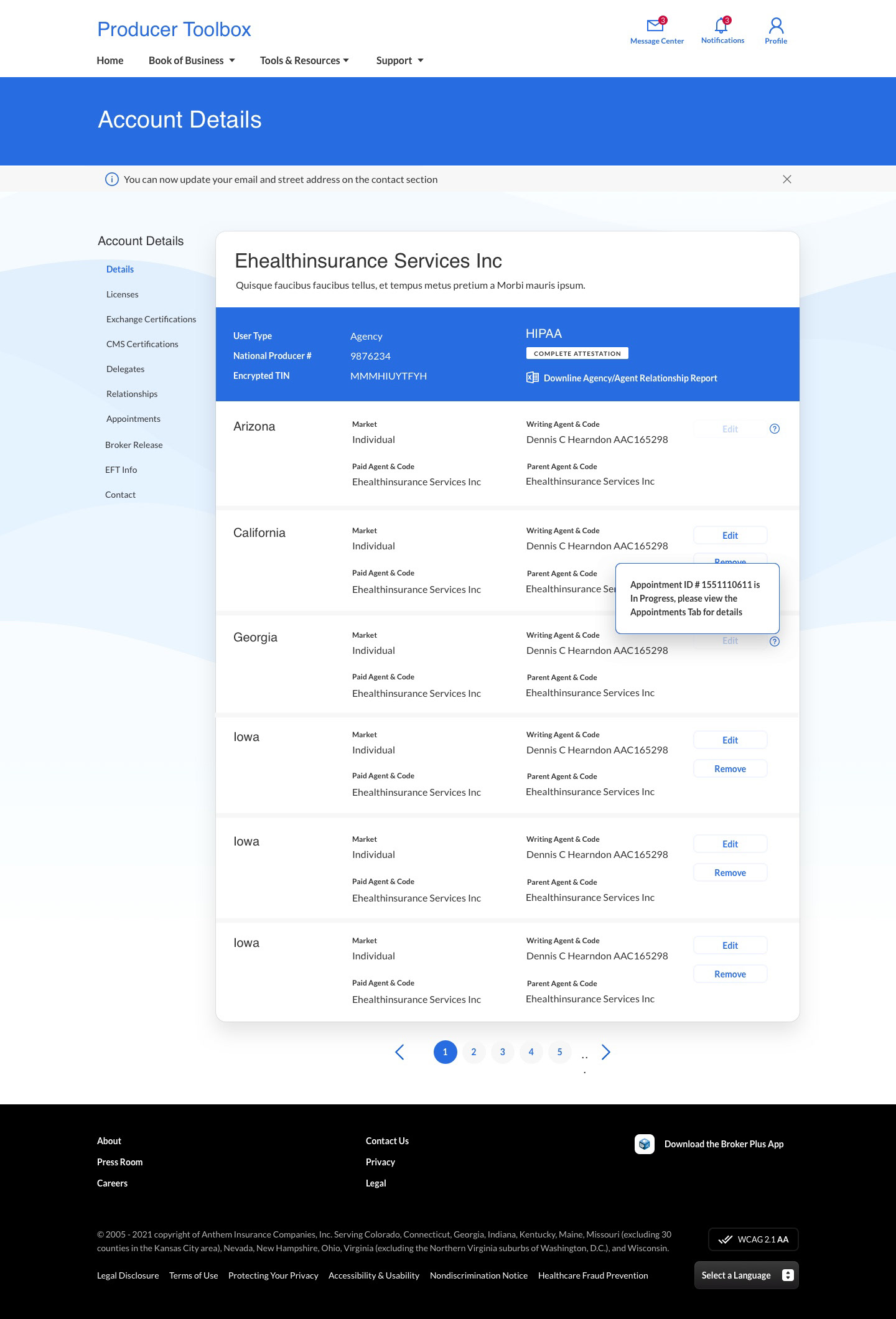Open the Contact Us footer link
The width and height of the screenshot is (896, 1319).
pos(387,1140)
